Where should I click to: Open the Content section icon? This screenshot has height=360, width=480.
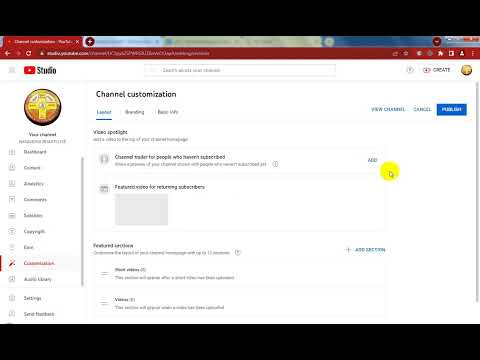tap(12, 167)
